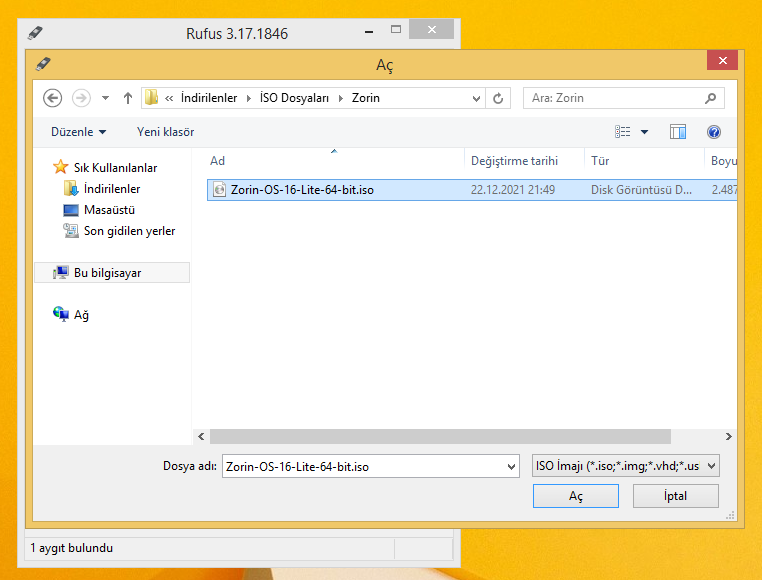Click the Aç button to open file

(x=576, y=496)
